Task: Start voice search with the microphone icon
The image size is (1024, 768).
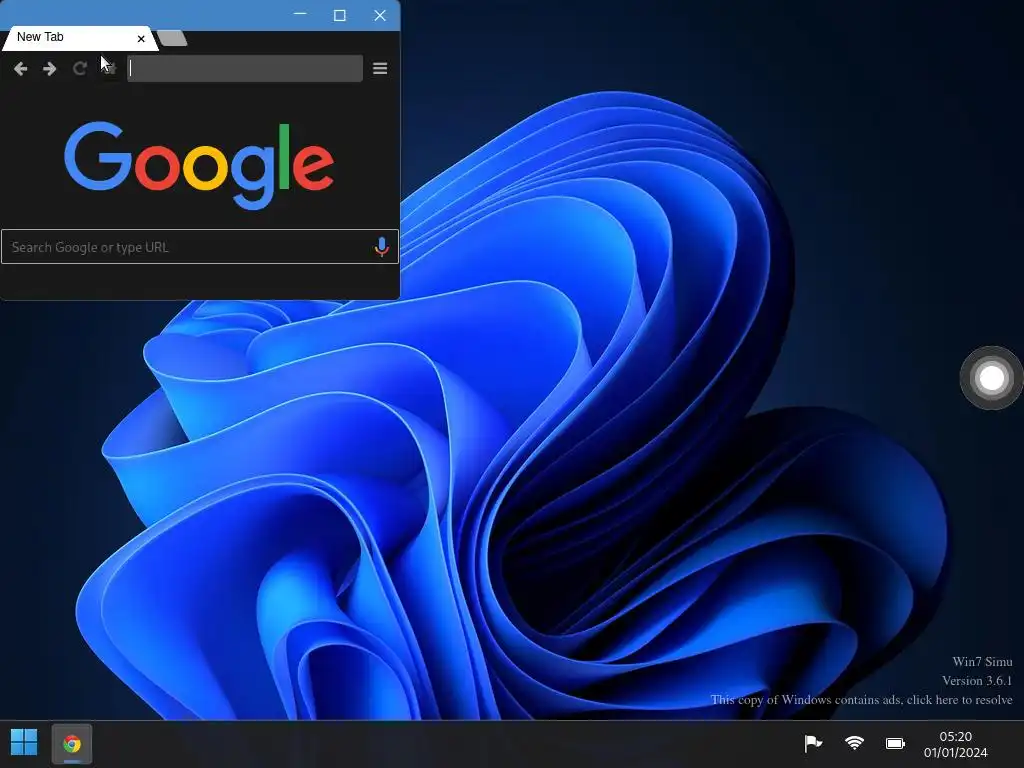Action: click(x=381, y=247)
